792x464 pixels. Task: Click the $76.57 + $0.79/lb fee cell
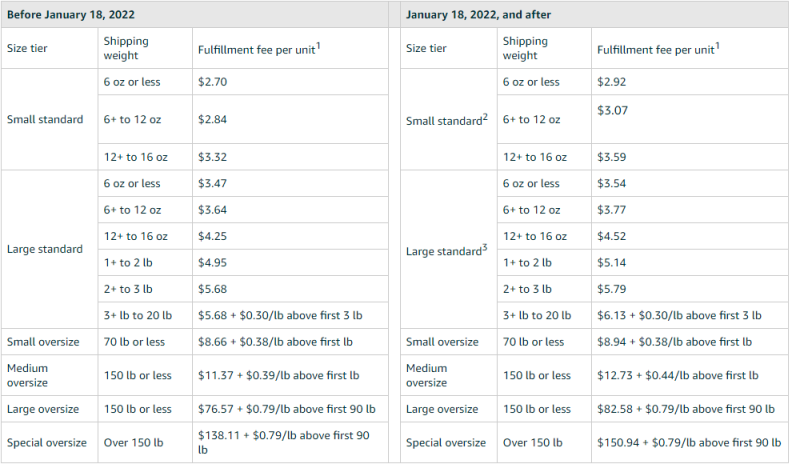point(286,409)
